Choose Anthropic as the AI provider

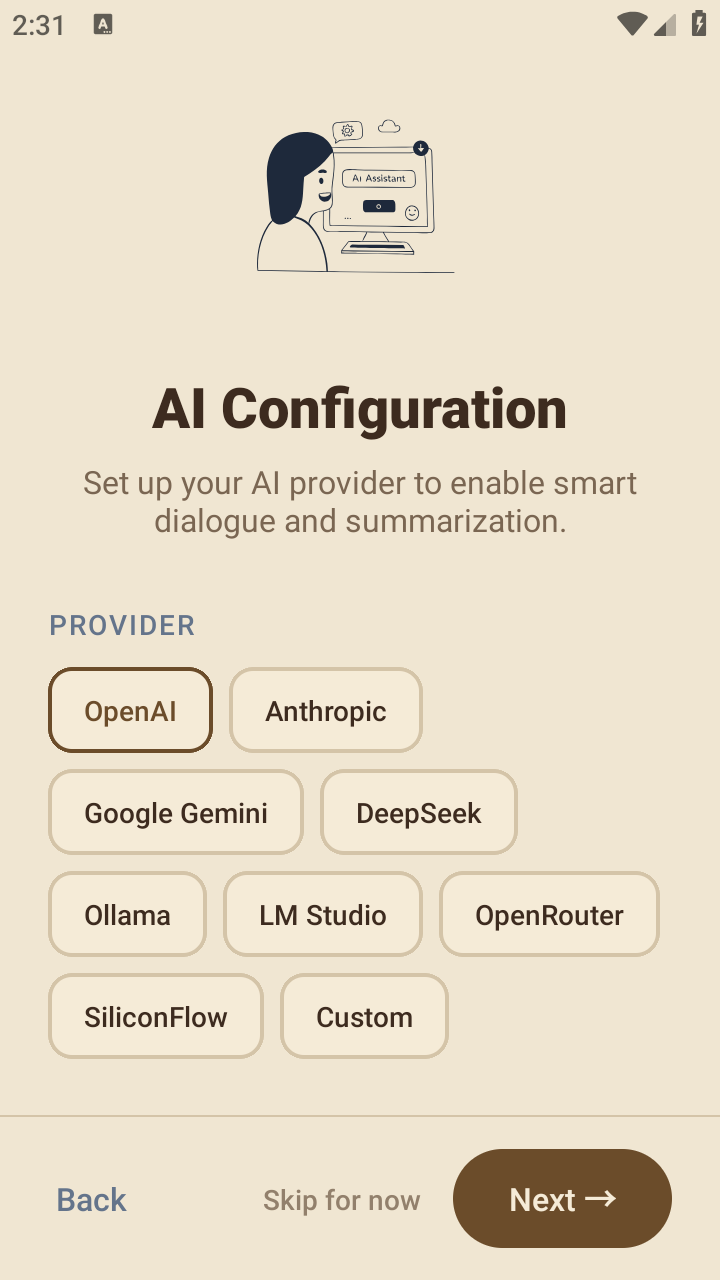coord(326,710)
